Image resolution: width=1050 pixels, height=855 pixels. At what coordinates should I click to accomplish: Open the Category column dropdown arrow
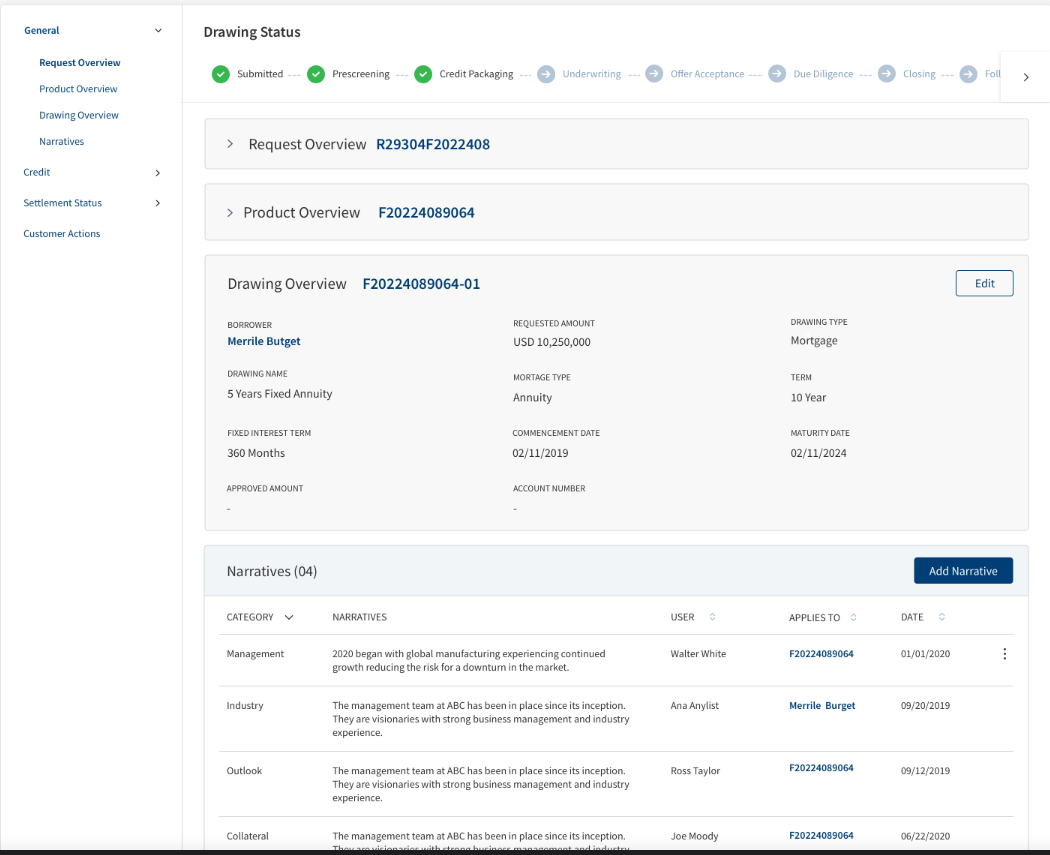289,617
